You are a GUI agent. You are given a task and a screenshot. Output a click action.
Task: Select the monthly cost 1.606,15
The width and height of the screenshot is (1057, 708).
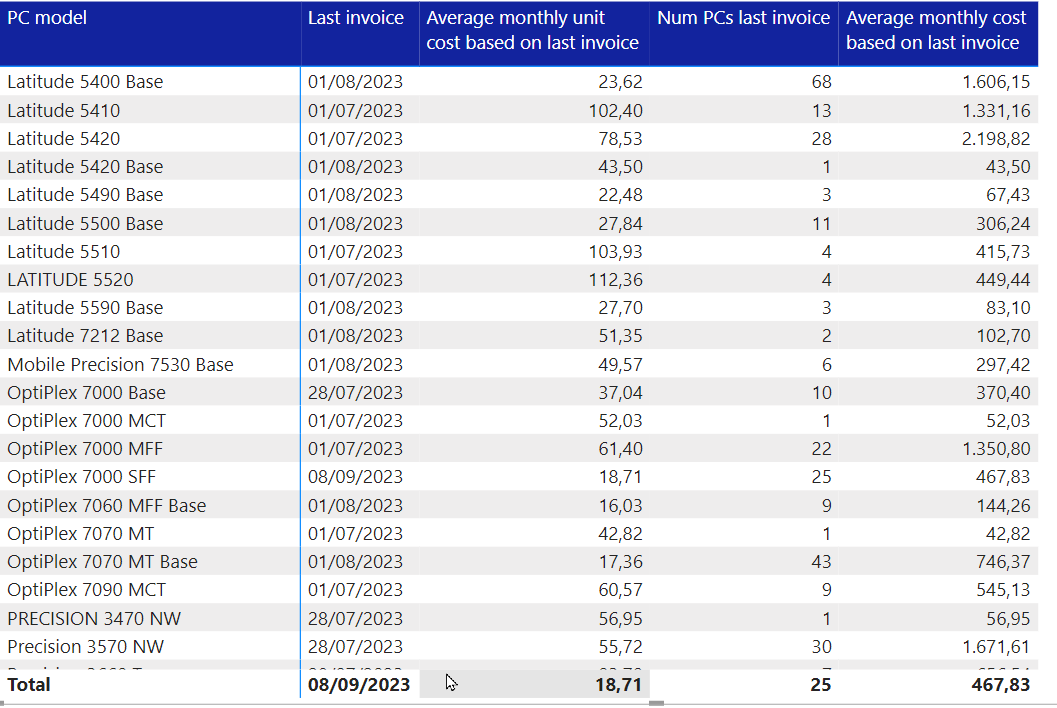996,82
